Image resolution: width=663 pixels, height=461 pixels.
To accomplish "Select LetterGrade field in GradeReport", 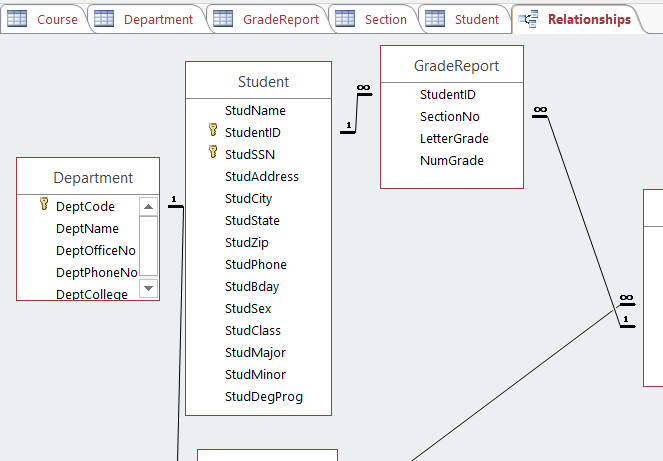I will [453, 139].
